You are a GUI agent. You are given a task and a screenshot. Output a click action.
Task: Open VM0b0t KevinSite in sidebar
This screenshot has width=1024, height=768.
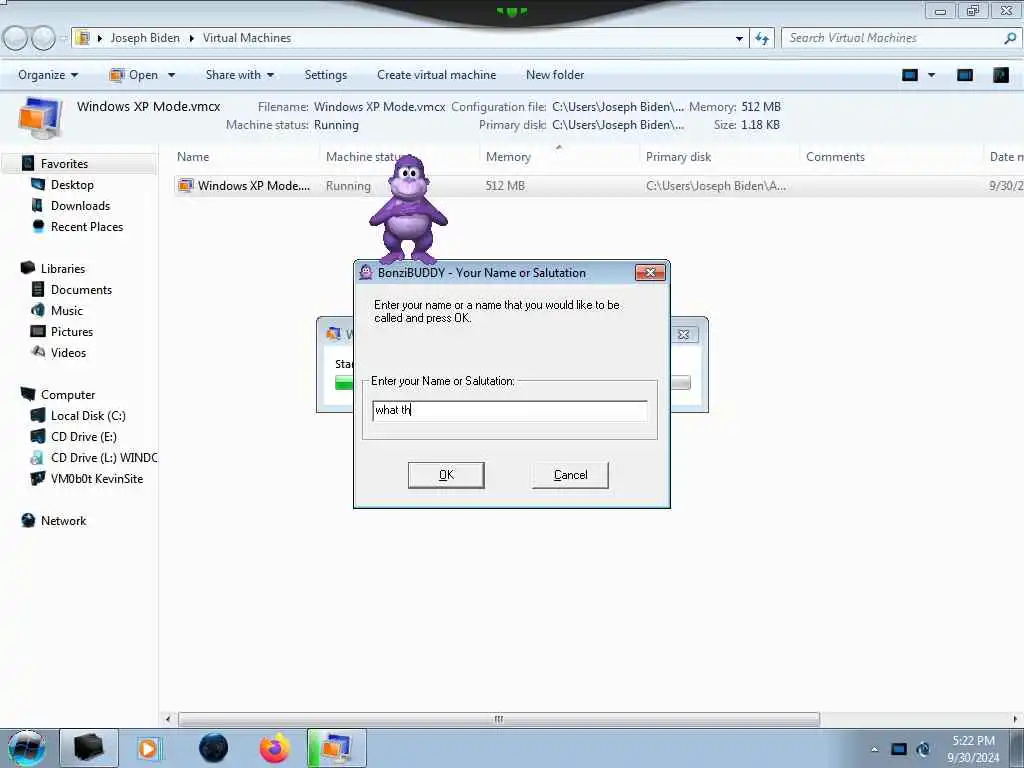tap(97, 479)
